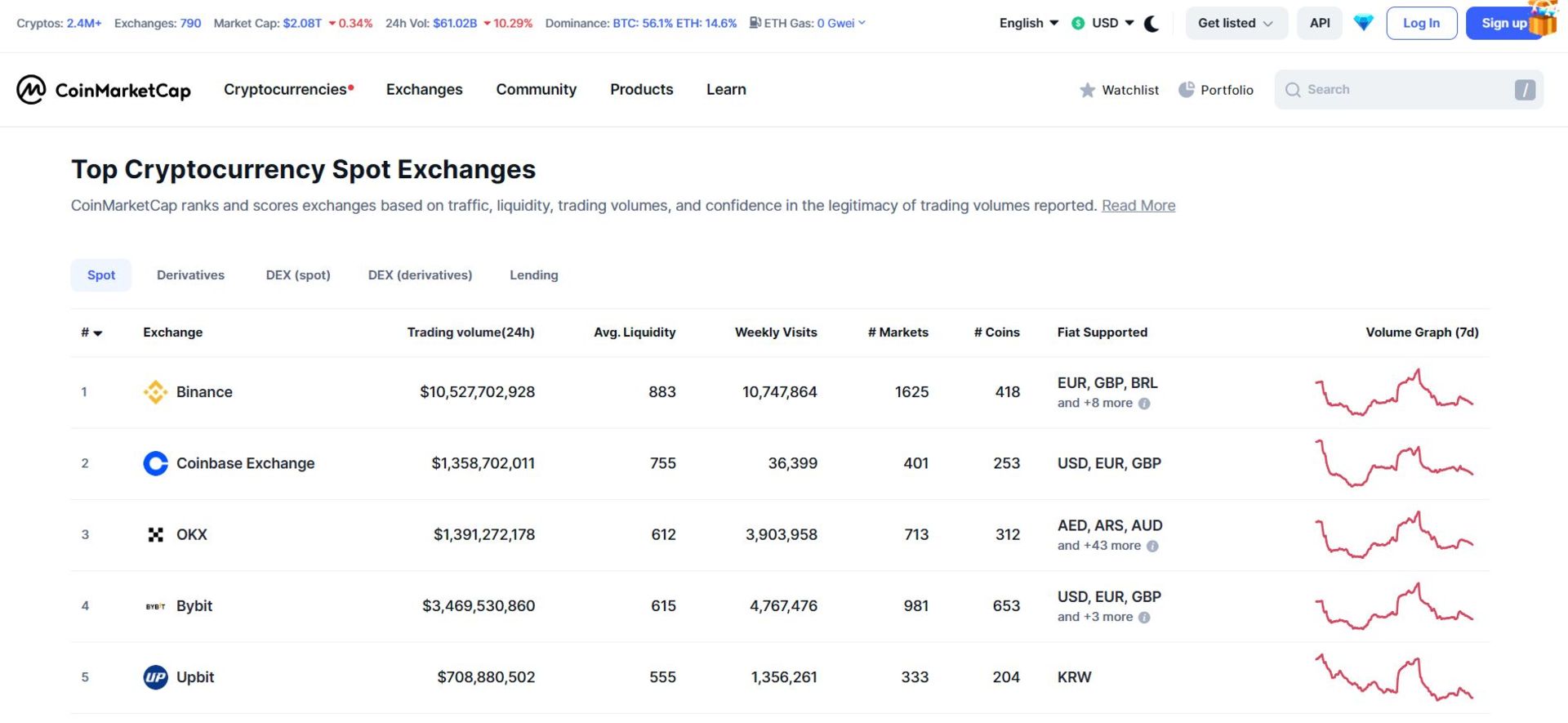Open the USD currency selector
This screenshot has height=723, width=1568.
pos(1103,23)
